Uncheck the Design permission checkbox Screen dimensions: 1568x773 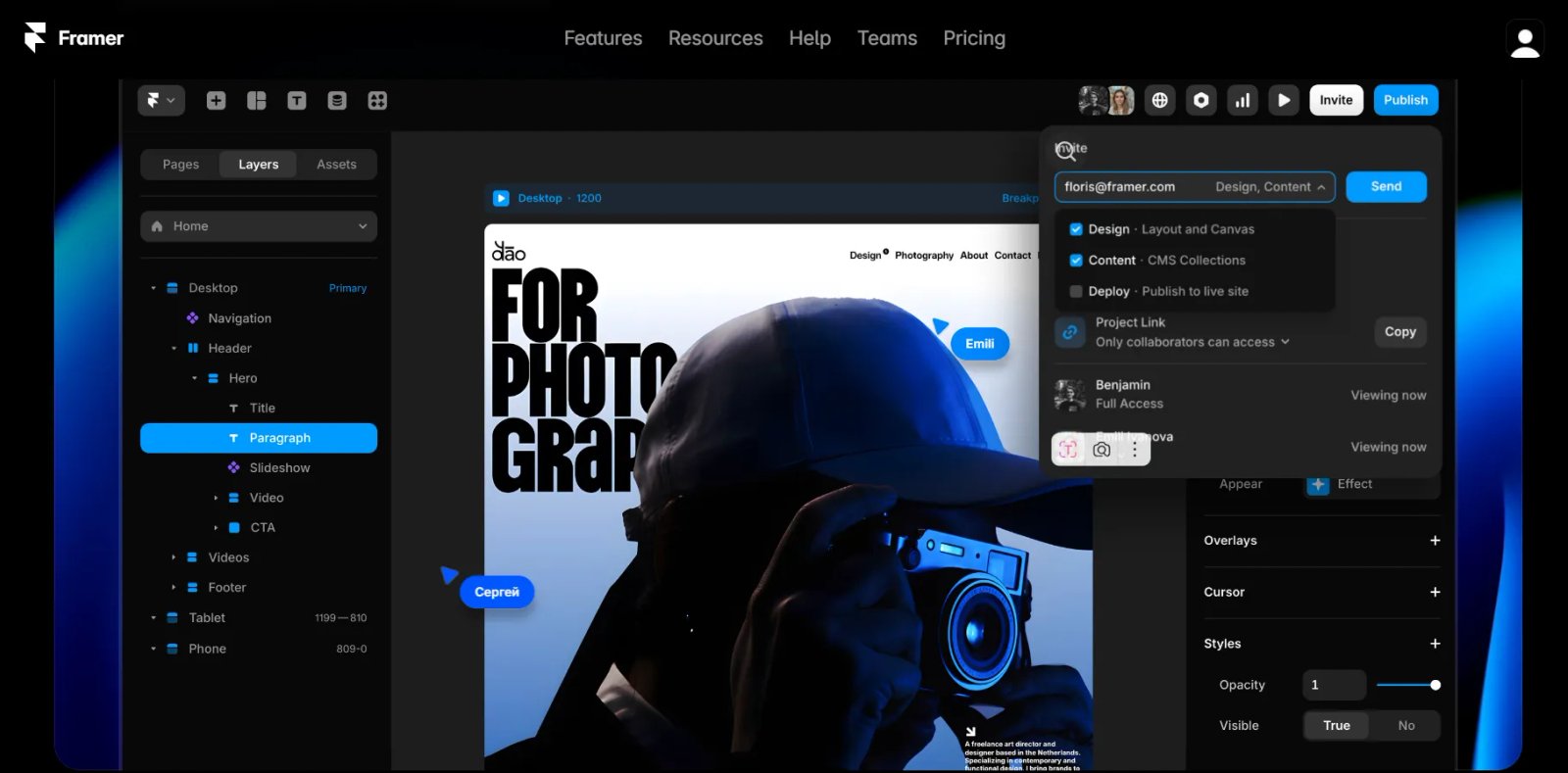(1076, 229)
